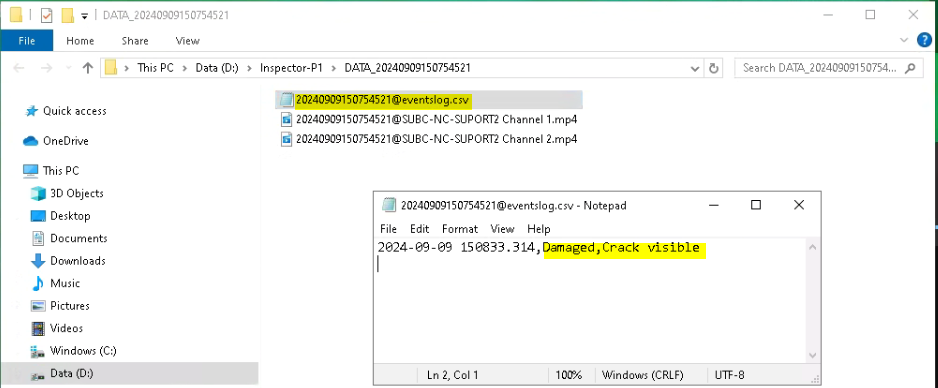Select the Channel 2.mp4 video file
The width and height of the screenshot is (938, 388).
tap(430, 139)
